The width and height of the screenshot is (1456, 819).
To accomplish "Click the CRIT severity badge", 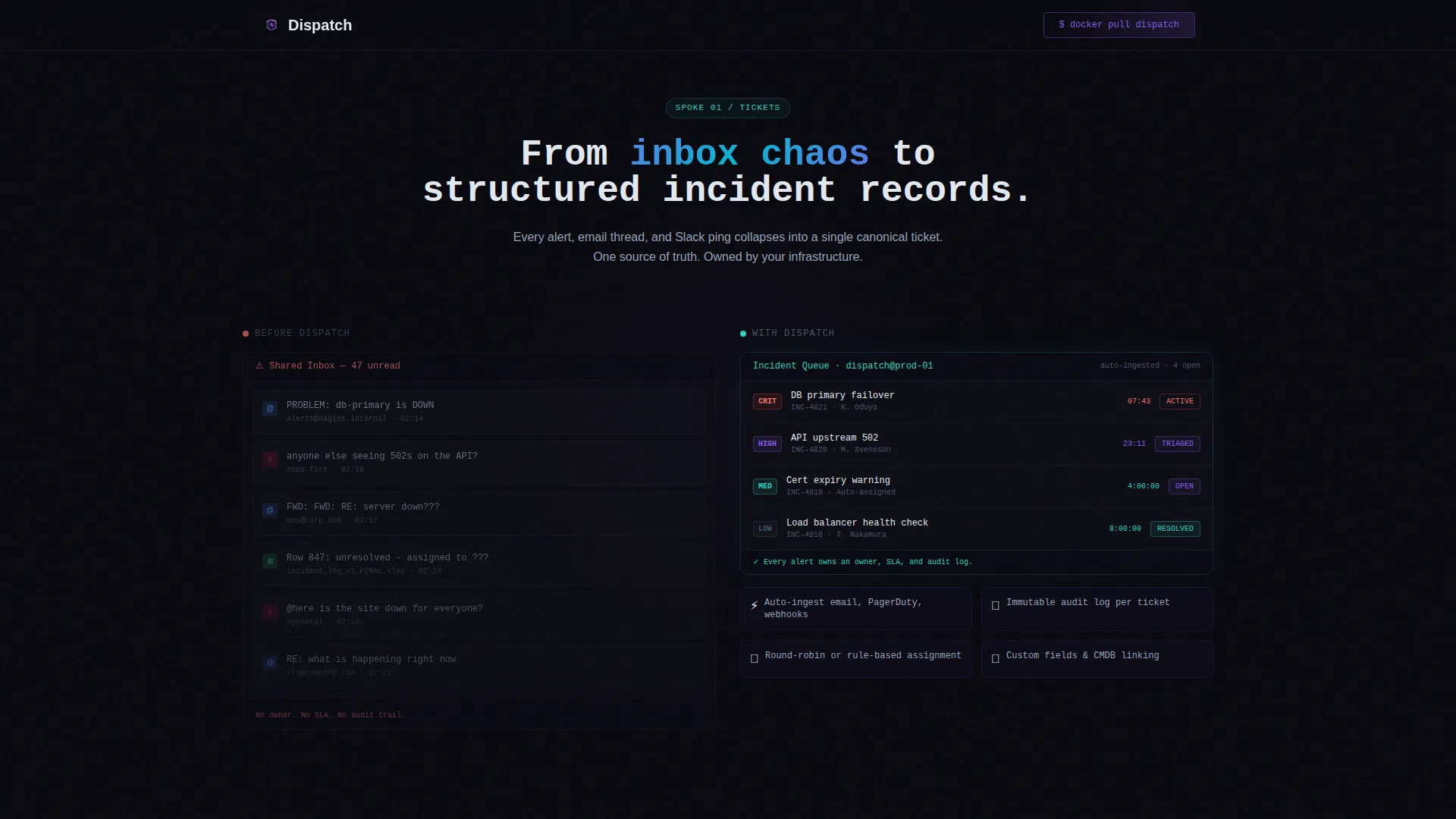I will (767, 401).
